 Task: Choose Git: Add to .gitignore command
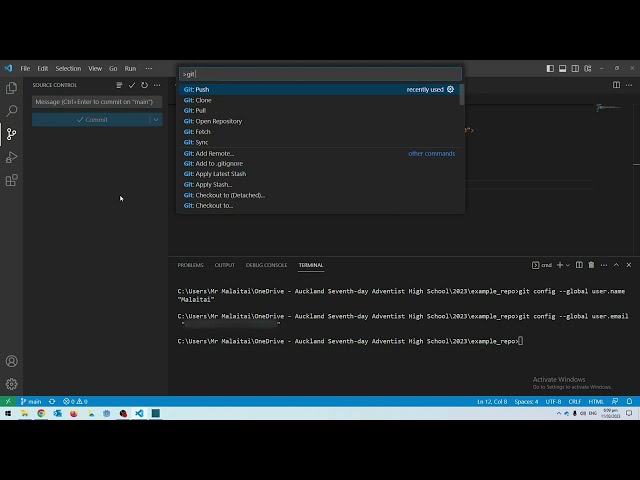tap(319, 164)
